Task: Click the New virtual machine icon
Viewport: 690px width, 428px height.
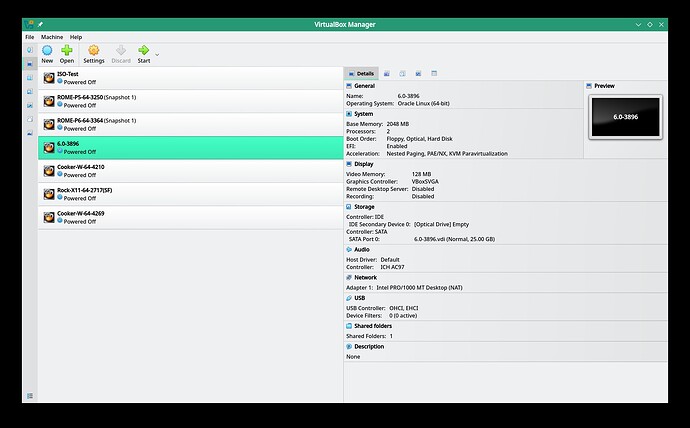Action: (47, 51)
